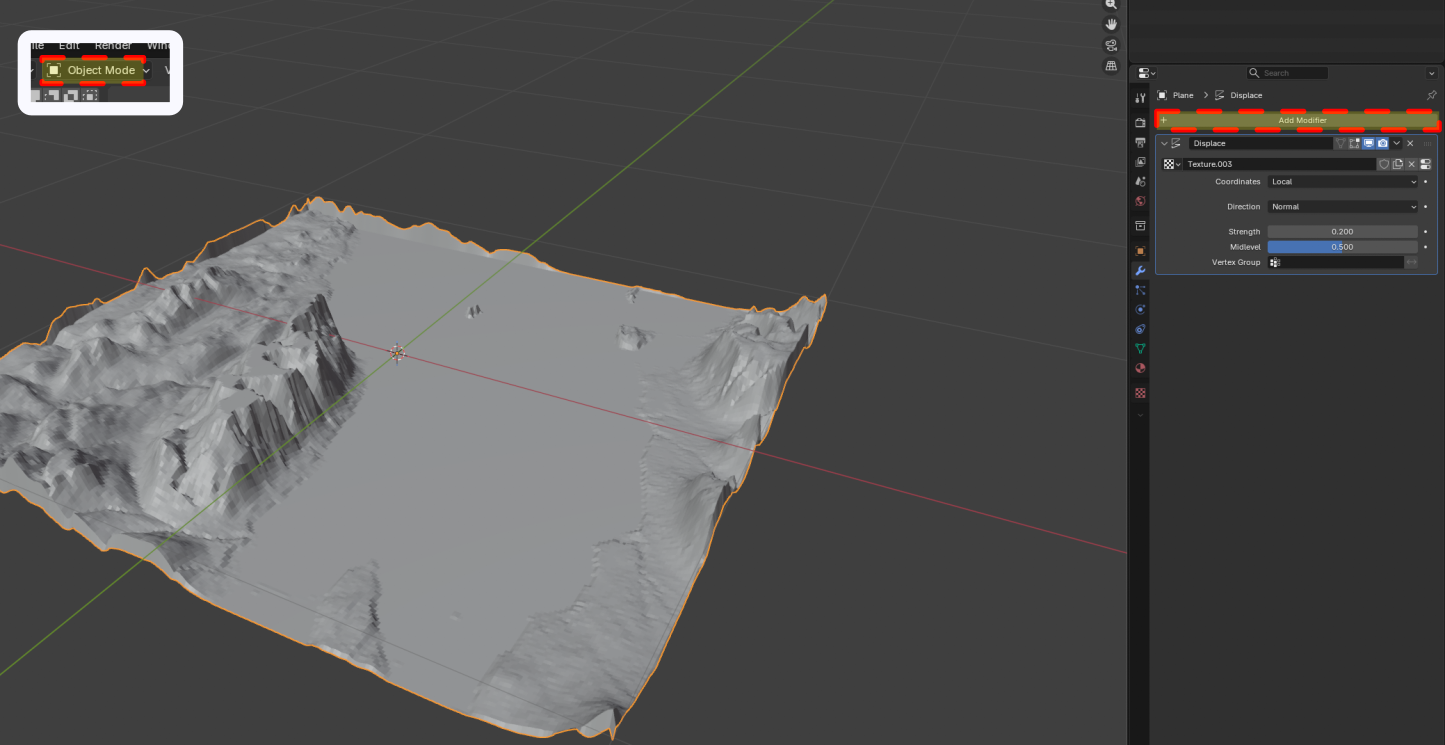Open the Particles properties tab

pos(1140,290)
